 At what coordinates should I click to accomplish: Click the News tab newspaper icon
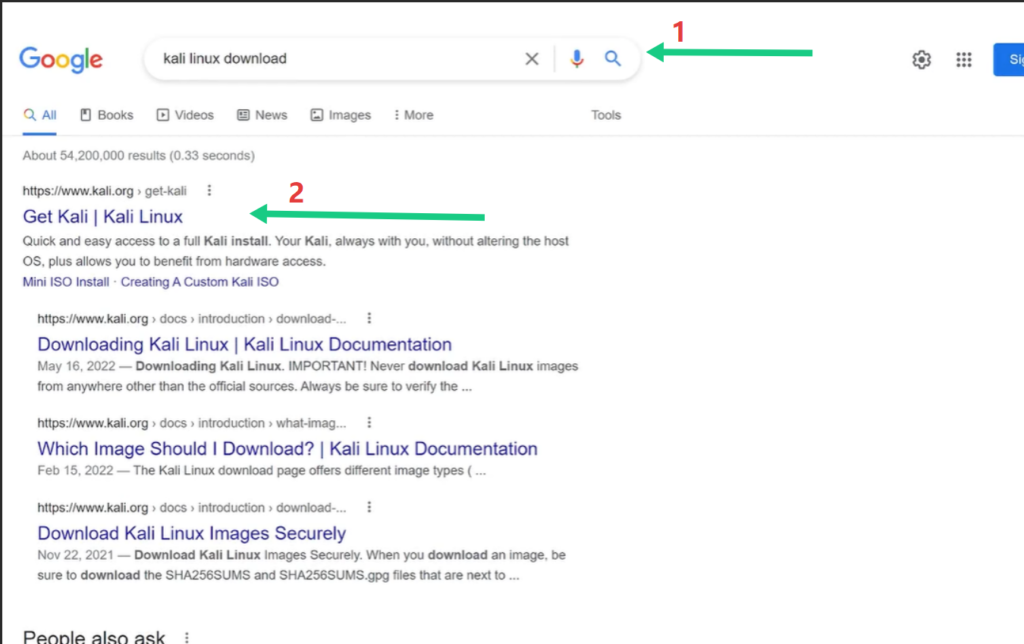tap(243, 115)
